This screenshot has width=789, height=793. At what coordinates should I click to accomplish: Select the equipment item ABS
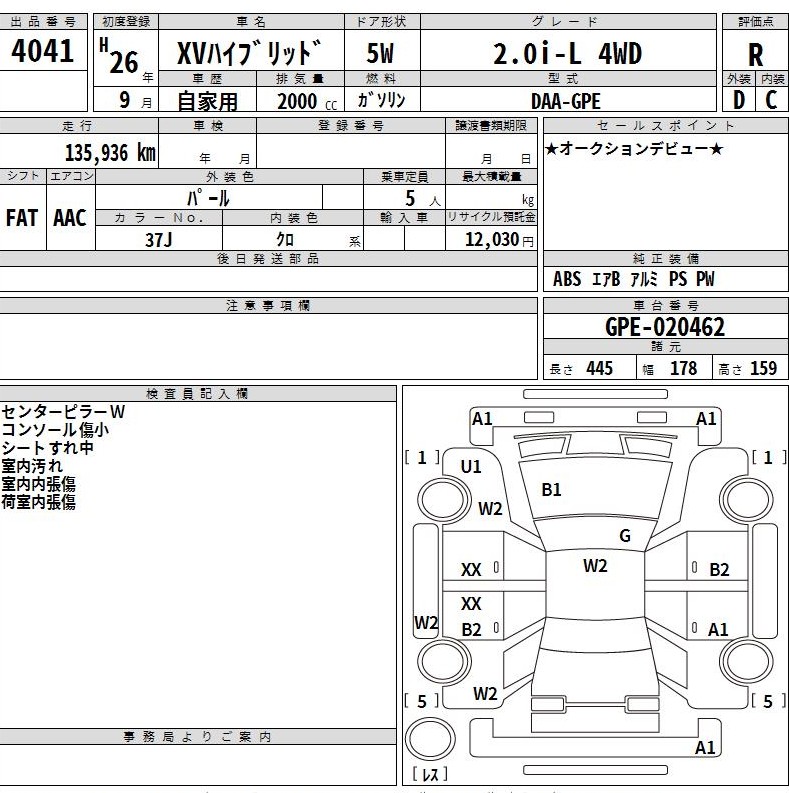(x=566, y=279)
